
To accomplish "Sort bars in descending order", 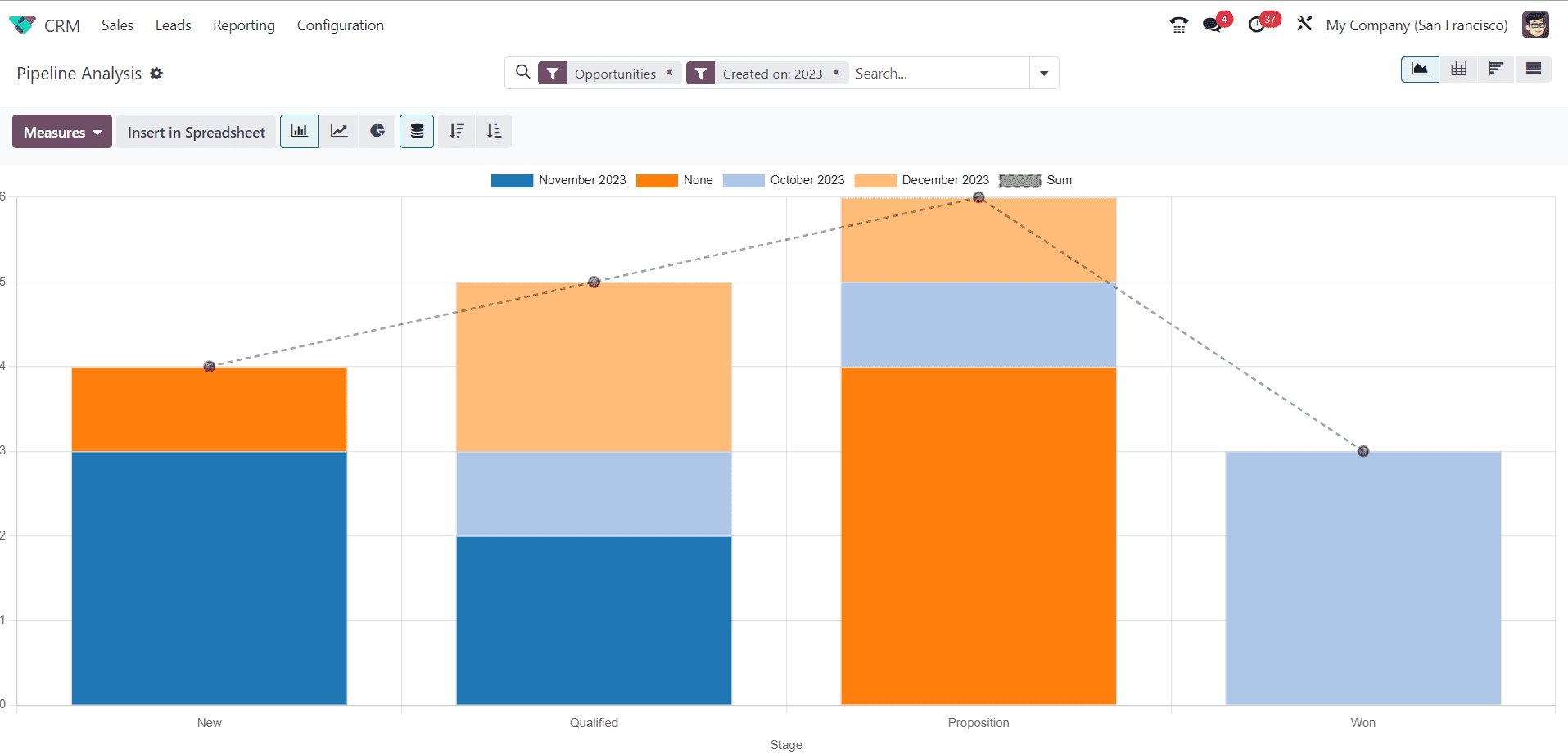I will (x=457, y=131).
